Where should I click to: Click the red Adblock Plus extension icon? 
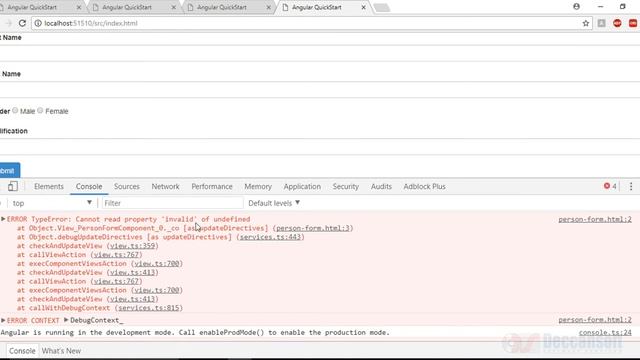click(x=617, y=23)
